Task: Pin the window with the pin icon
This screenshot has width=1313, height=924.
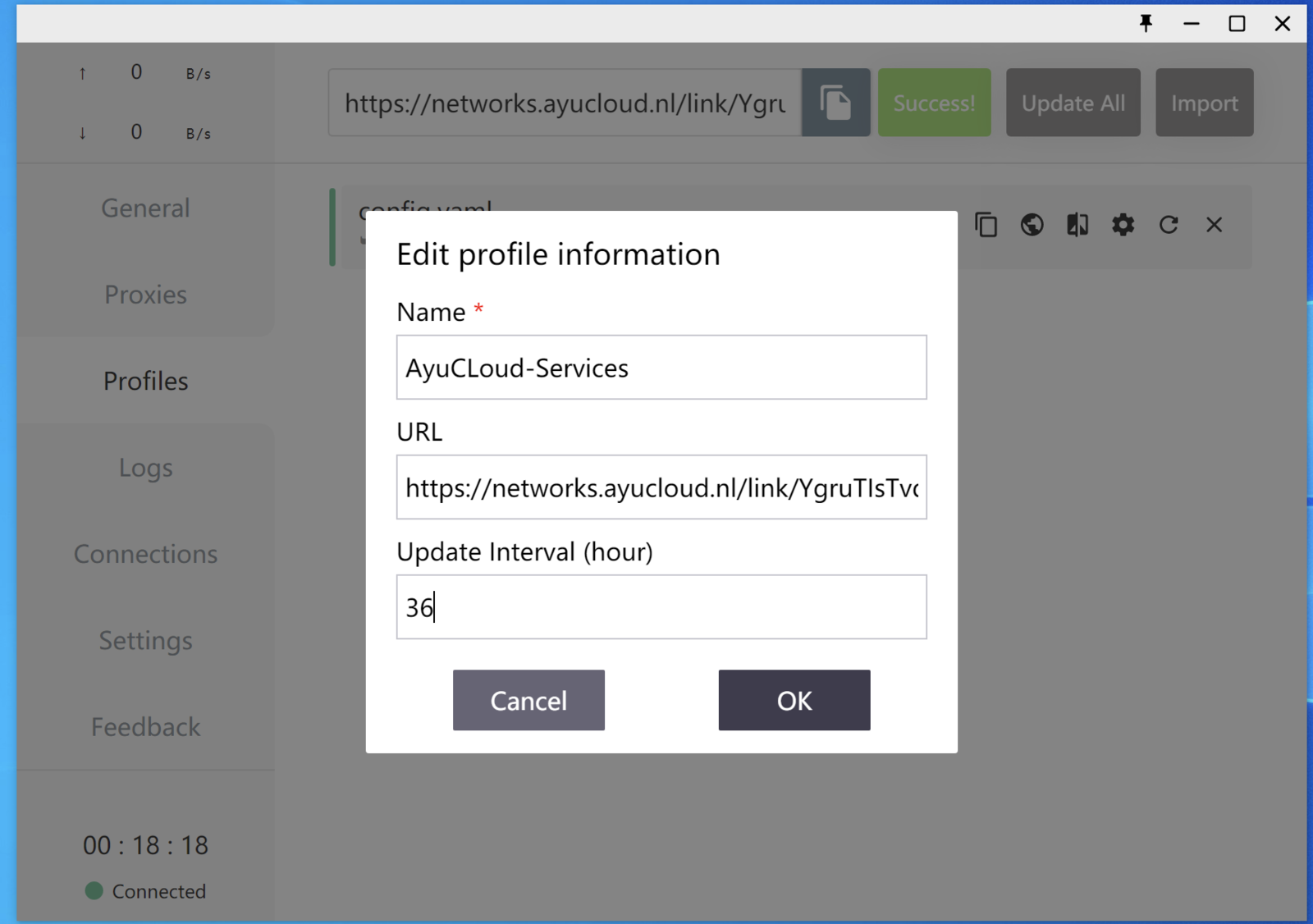Action: coord(1146,23)
